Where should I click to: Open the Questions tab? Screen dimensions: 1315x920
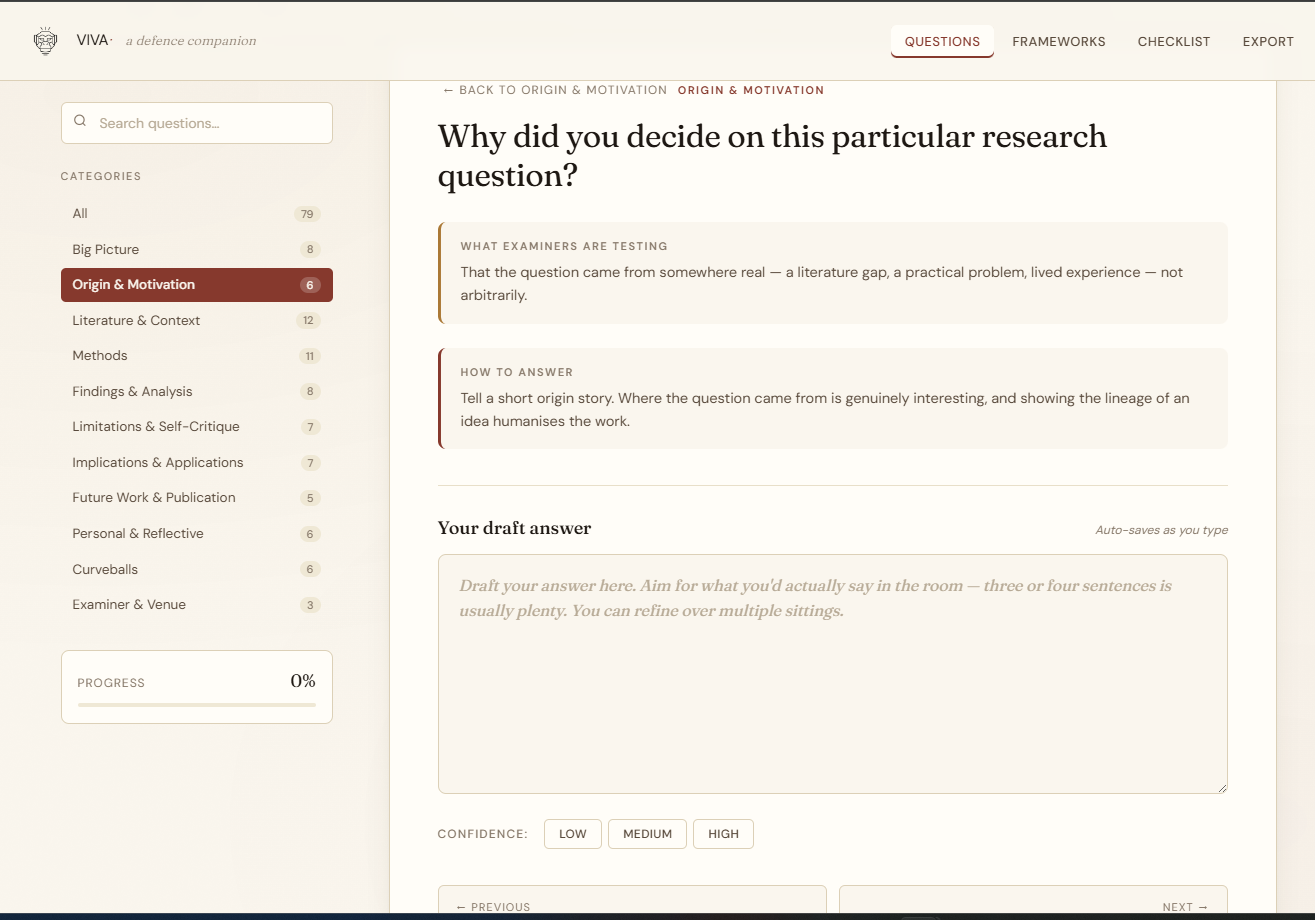tap(942, 42)
